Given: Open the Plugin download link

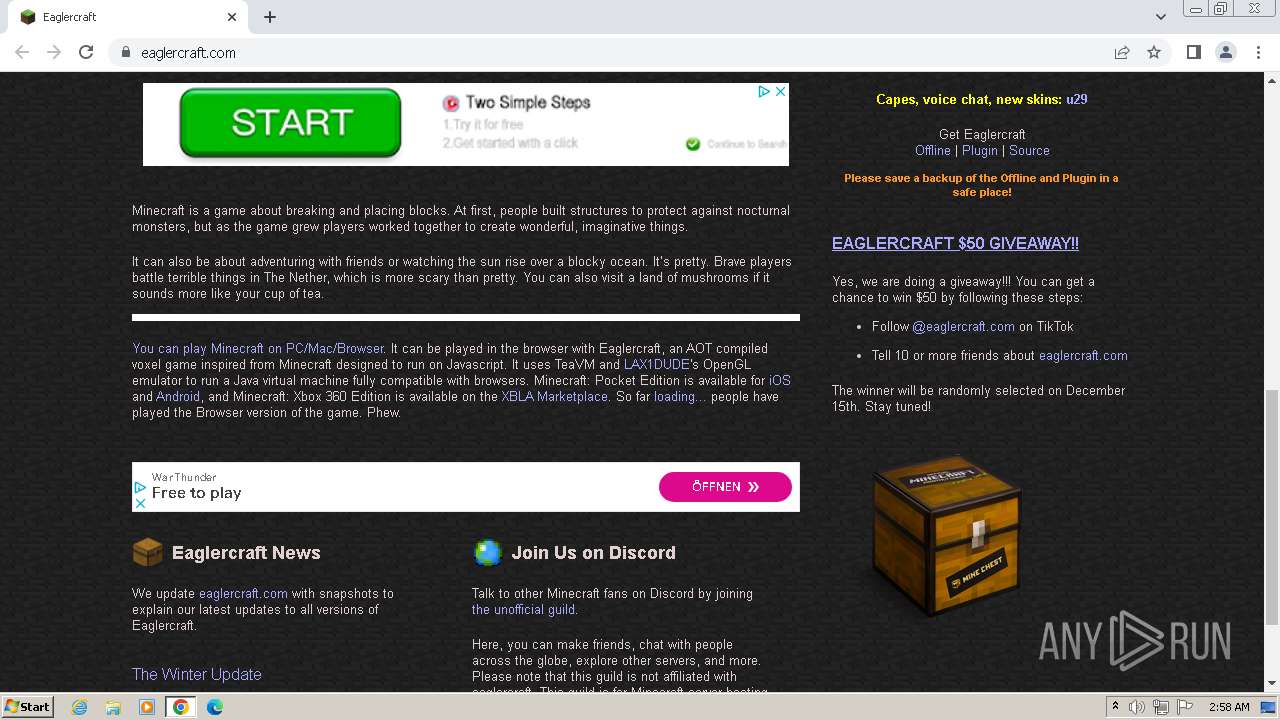Looking at the screenshot, I should 980,150.
